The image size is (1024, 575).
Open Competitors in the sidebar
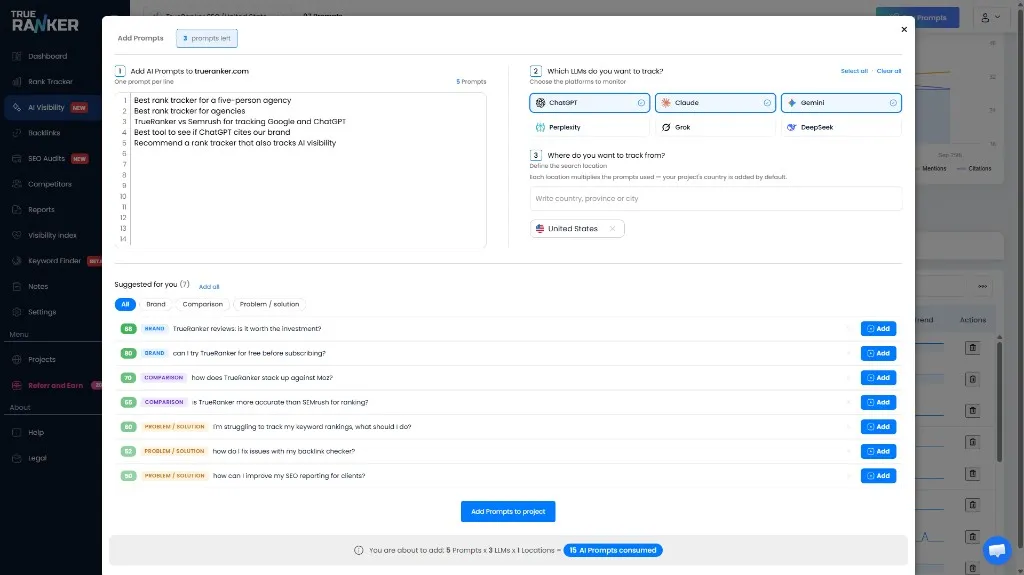pyautogui.click(x=50, y=184)
